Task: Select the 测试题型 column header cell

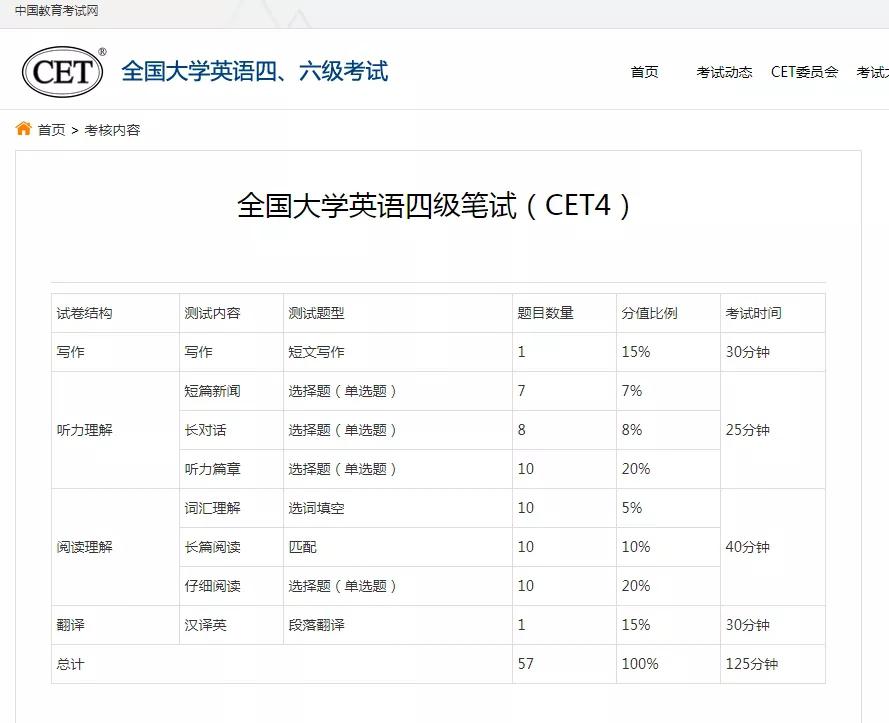Action: 316,313
